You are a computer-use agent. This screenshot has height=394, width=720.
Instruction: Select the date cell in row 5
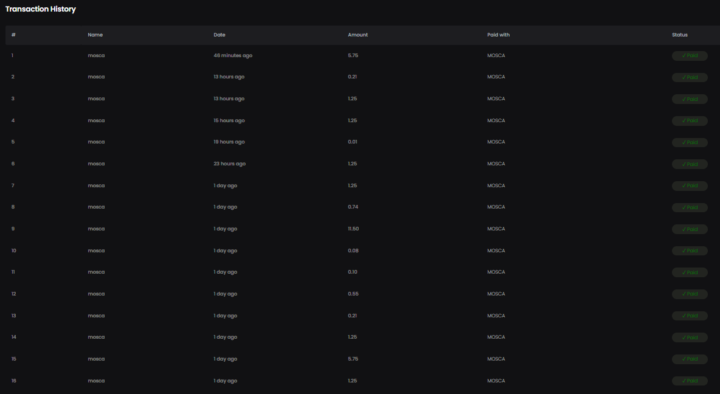229,142
